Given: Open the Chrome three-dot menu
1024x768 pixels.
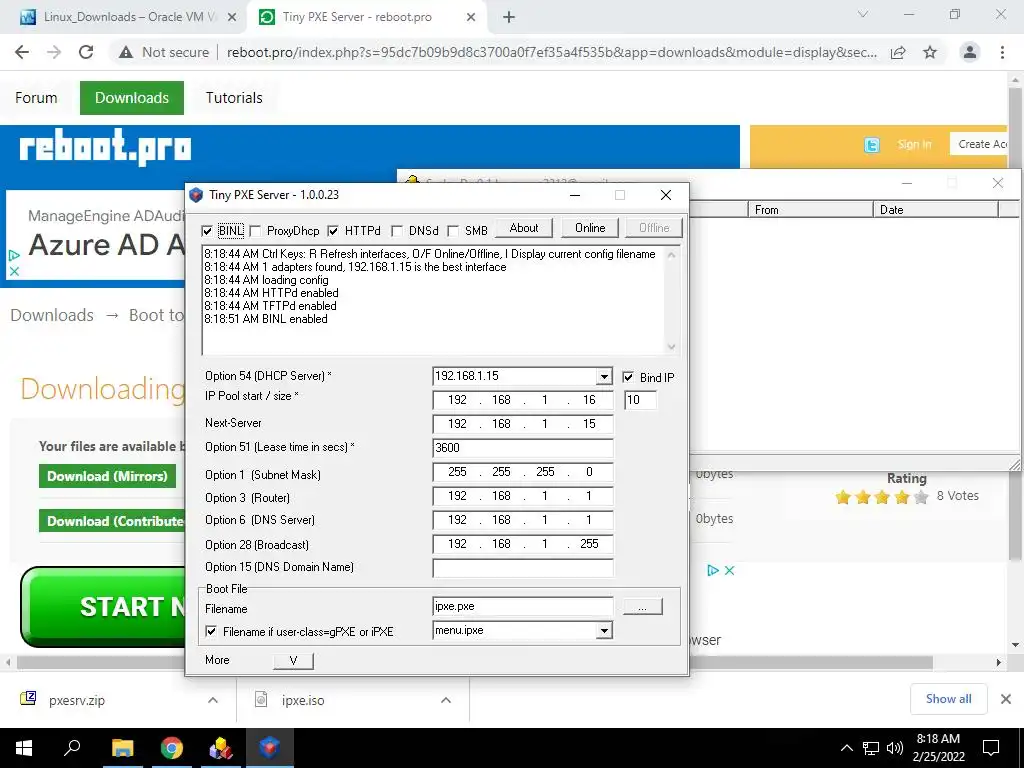Looking at the screenshot, I should (x=1002, y=52).
